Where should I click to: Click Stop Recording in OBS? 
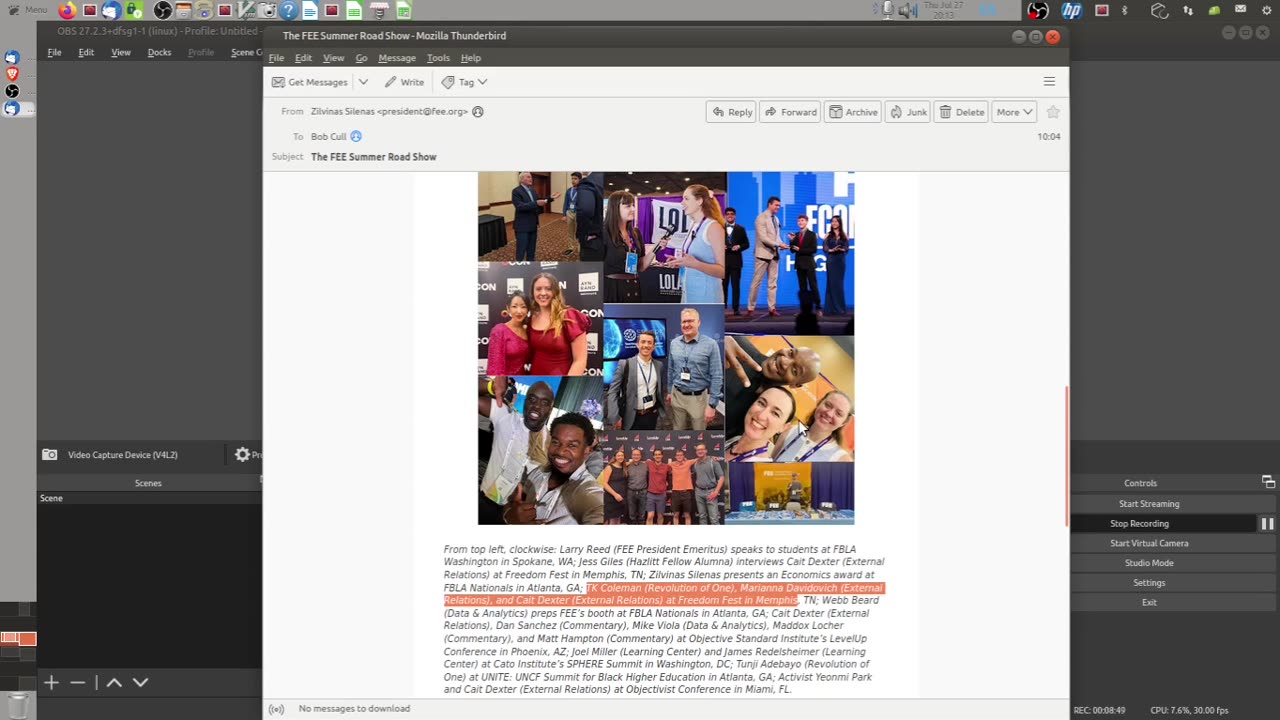pyautogui.click(x=1139, y=524)
